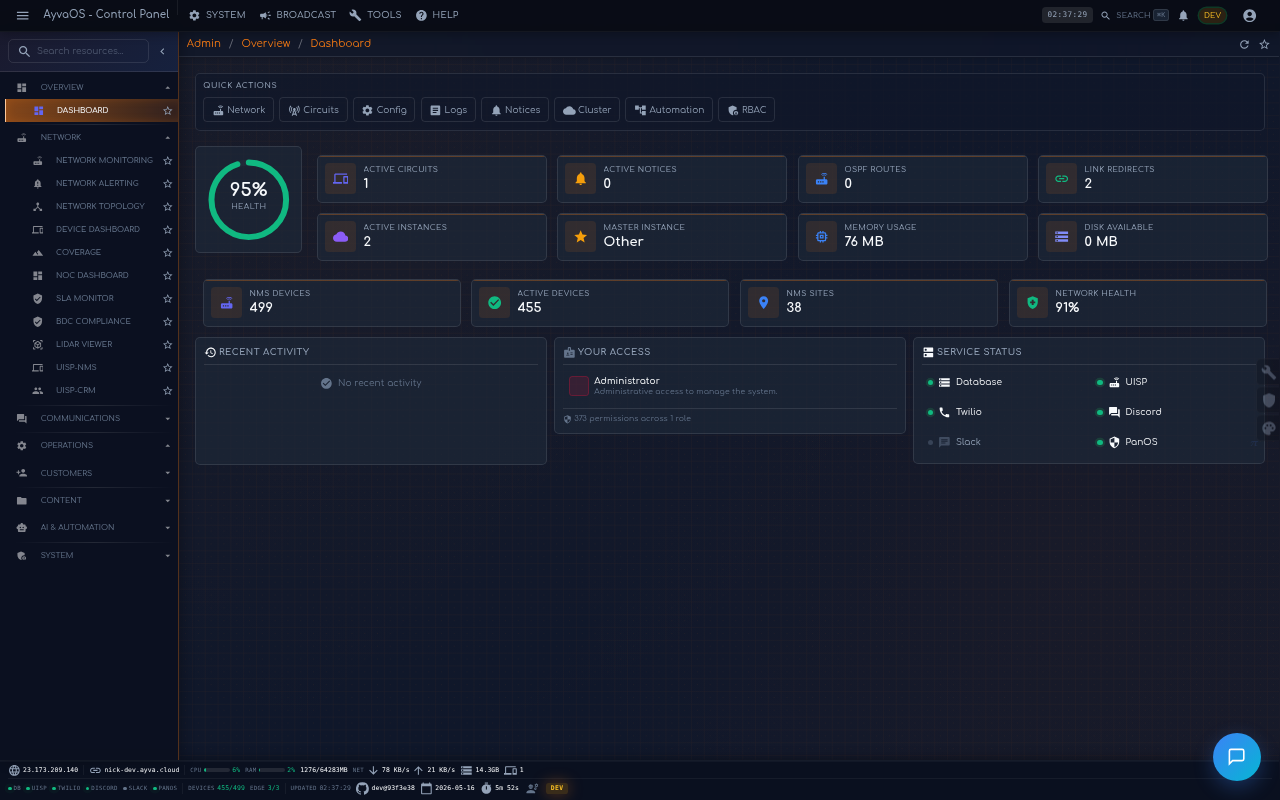This screenshot has width=1280, height=800.
Task: Bookmark page with breadcrumb star icon
Action: click(x=1264, y=44)
